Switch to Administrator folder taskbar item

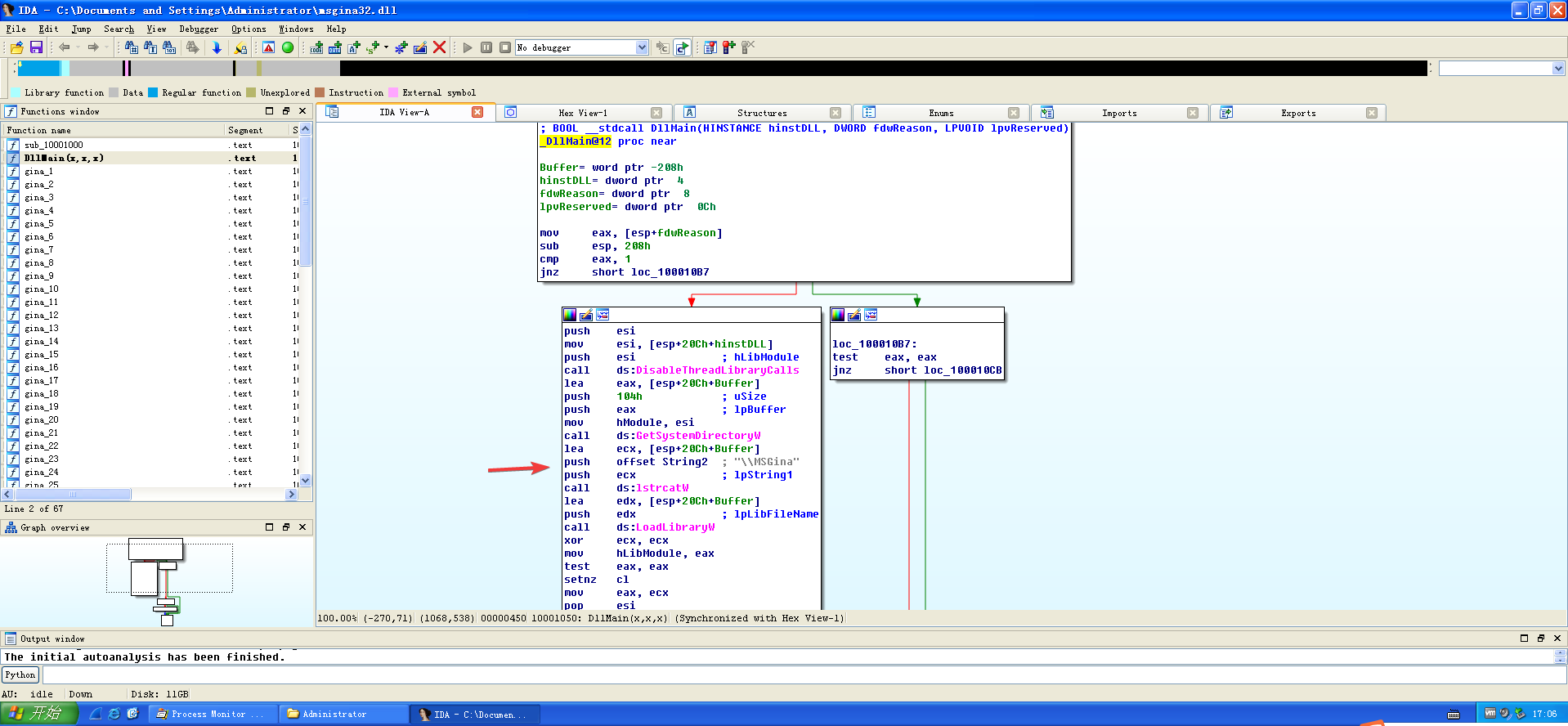[343, 714]
